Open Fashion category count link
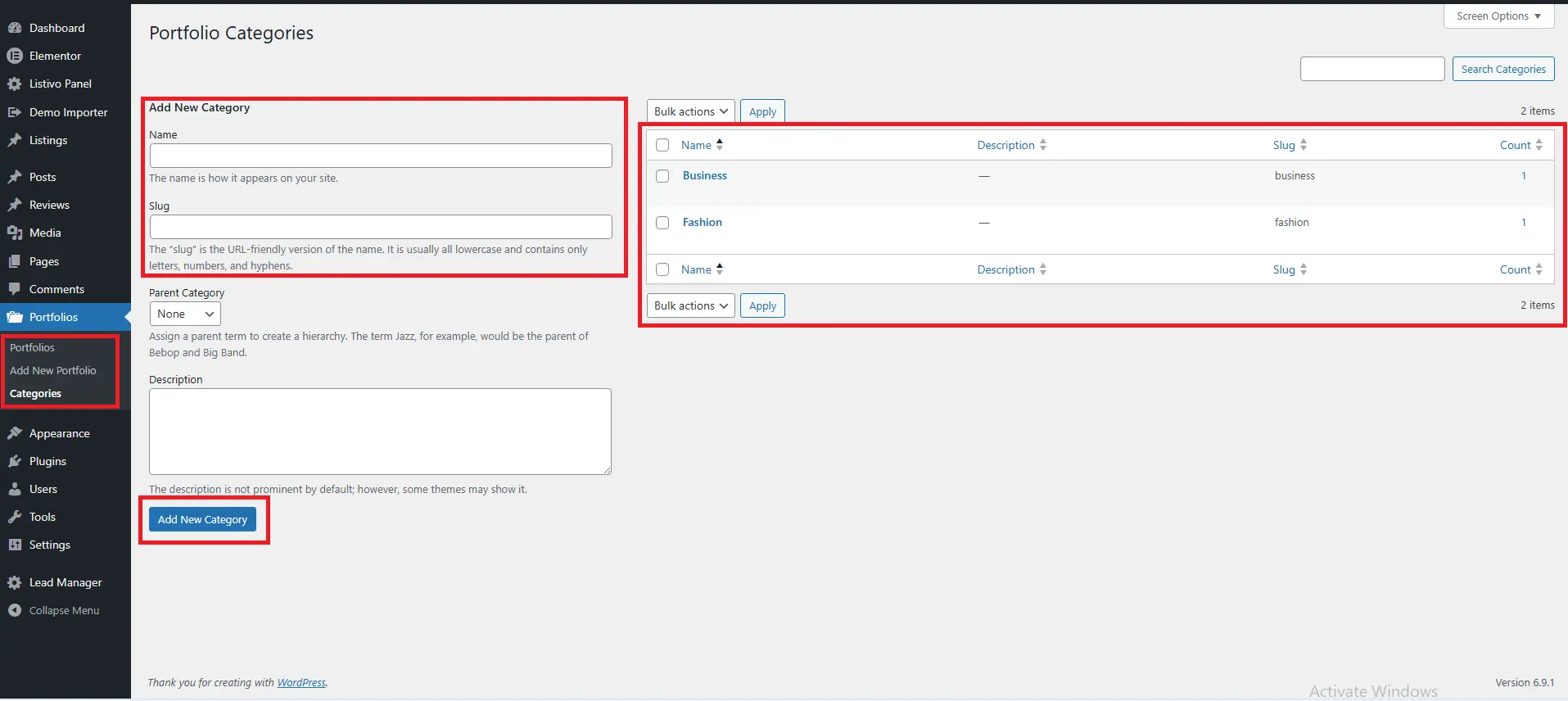This screenshot has width=1568, height=701. pyautogui.click(x=1524, y=222)
